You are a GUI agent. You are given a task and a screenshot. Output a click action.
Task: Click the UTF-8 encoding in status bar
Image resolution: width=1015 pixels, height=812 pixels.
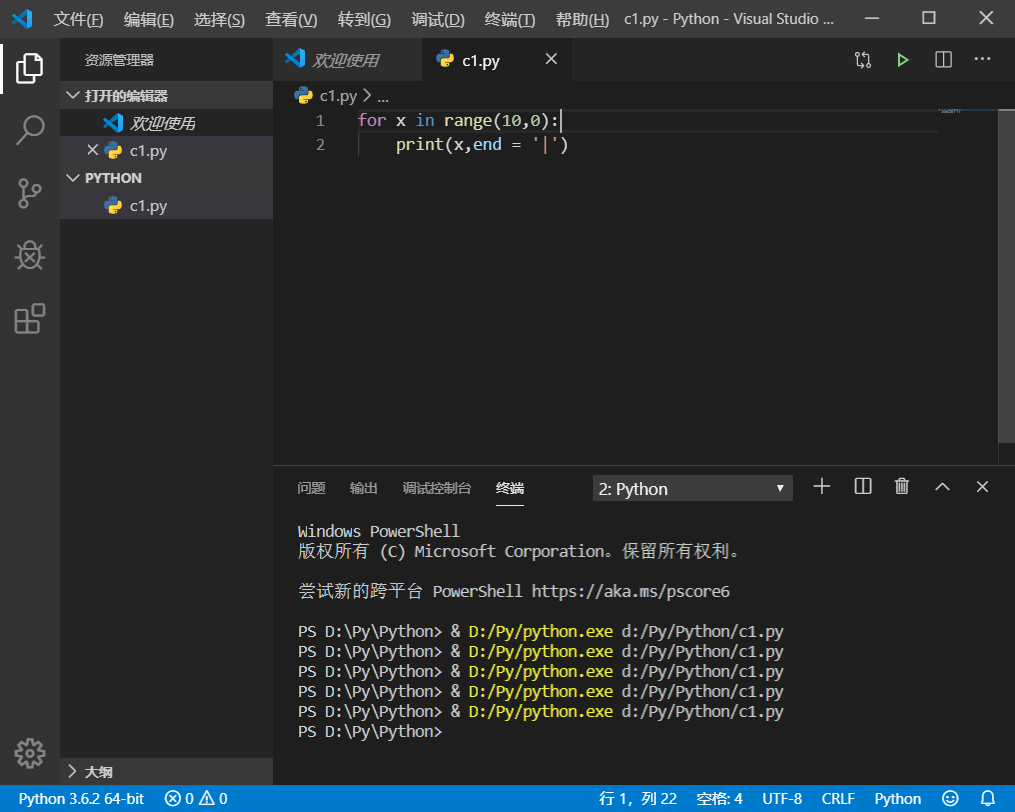782,798
